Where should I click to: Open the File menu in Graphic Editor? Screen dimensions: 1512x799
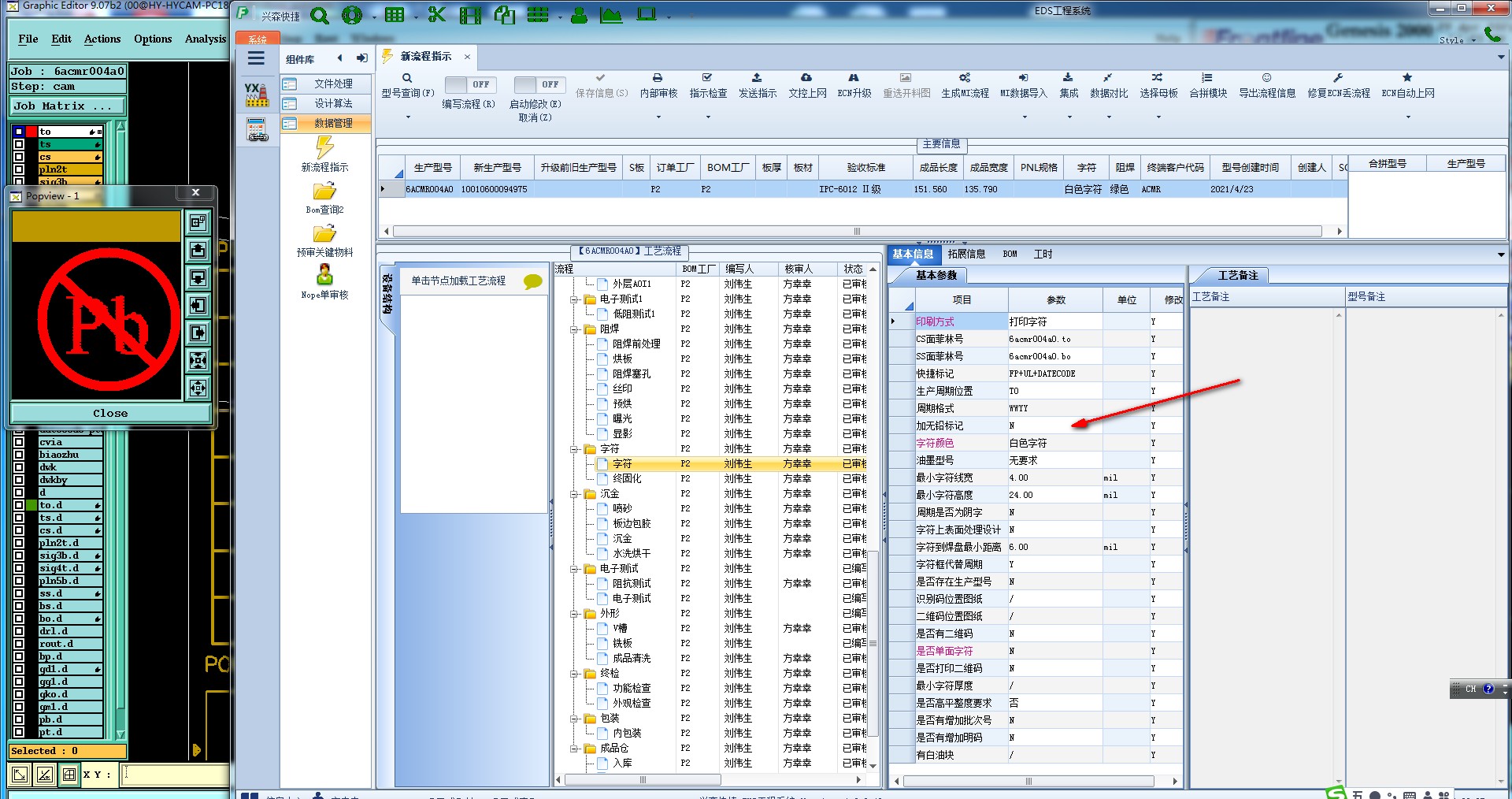click(28, 39)
